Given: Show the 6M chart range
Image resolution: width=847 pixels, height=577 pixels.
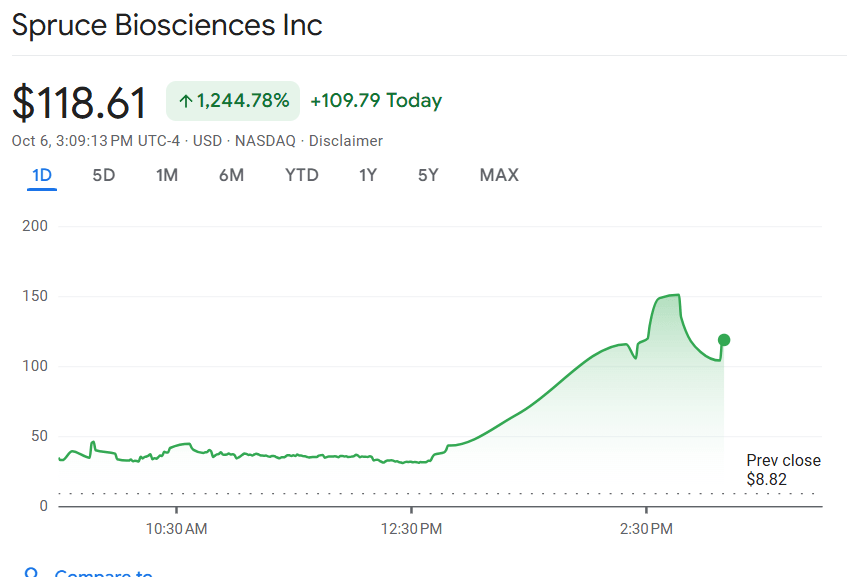Looking at the screenshot, I should pyautogui.click(x=231, y=175).
